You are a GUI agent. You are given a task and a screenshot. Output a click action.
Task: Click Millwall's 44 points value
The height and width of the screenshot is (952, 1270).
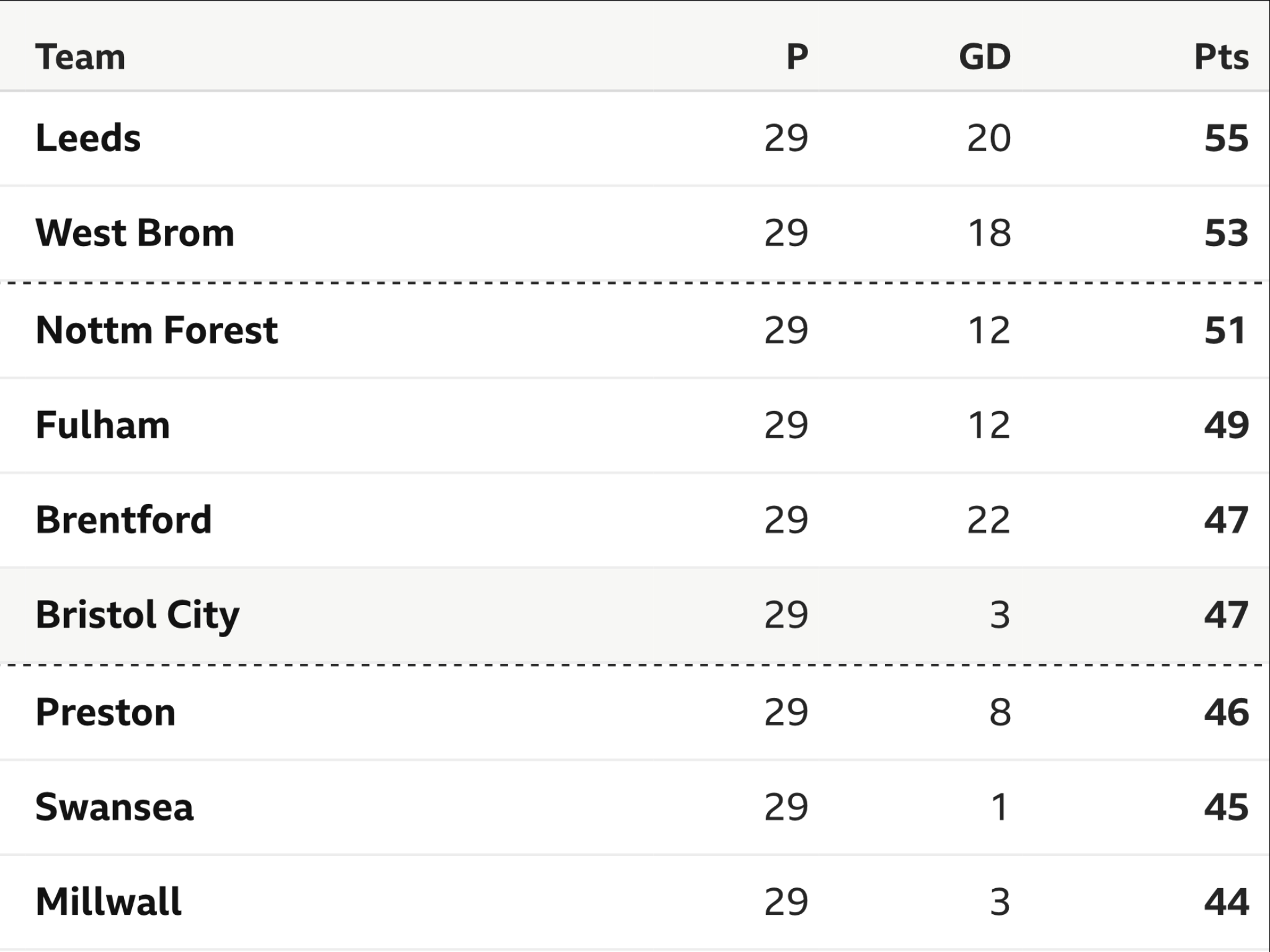click(x=1226, y=902)
